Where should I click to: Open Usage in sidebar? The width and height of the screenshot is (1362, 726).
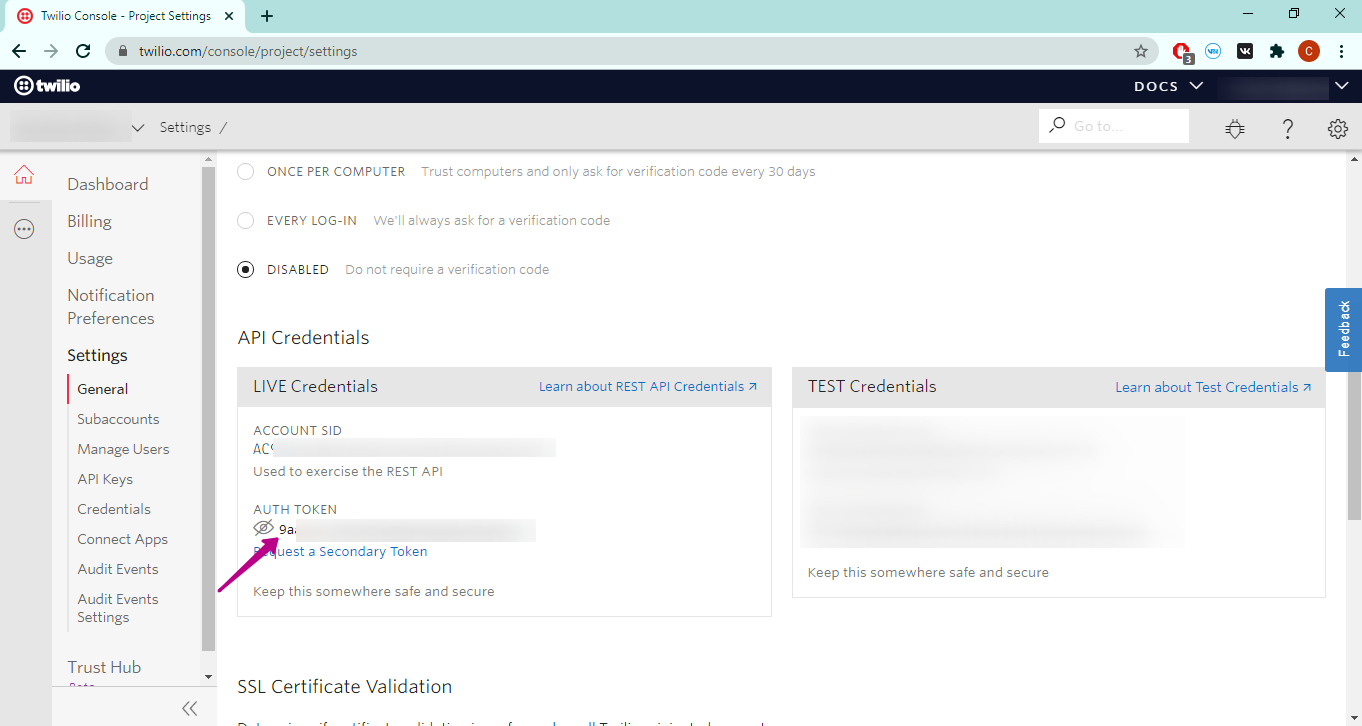point(90,258)
